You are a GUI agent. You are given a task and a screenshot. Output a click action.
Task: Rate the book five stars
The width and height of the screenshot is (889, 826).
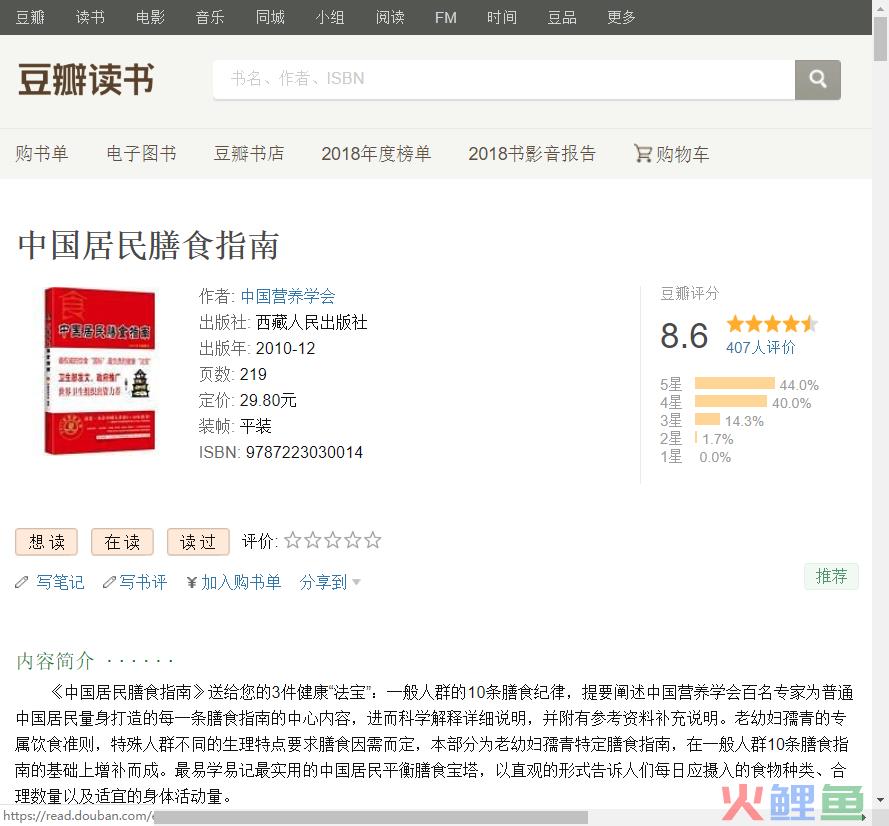372,540
